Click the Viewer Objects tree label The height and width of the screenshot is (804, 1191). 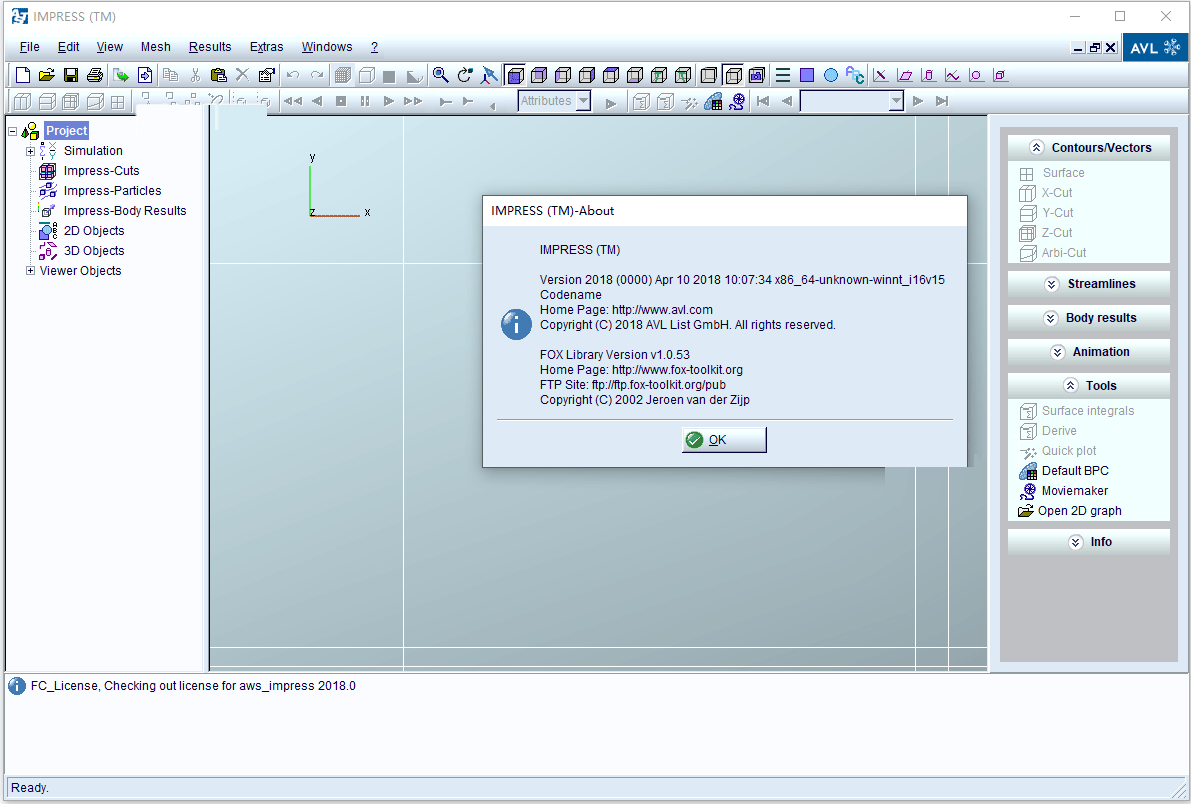tap(81, 271)
